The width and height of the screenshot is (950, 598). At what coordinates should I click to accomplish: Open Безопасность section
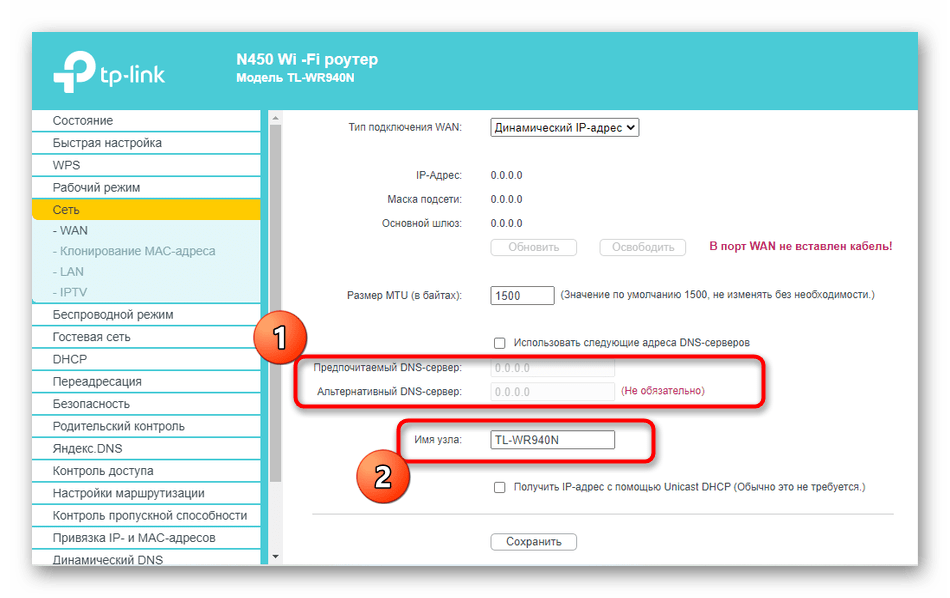pyautogui.click(x=146, y=404)
